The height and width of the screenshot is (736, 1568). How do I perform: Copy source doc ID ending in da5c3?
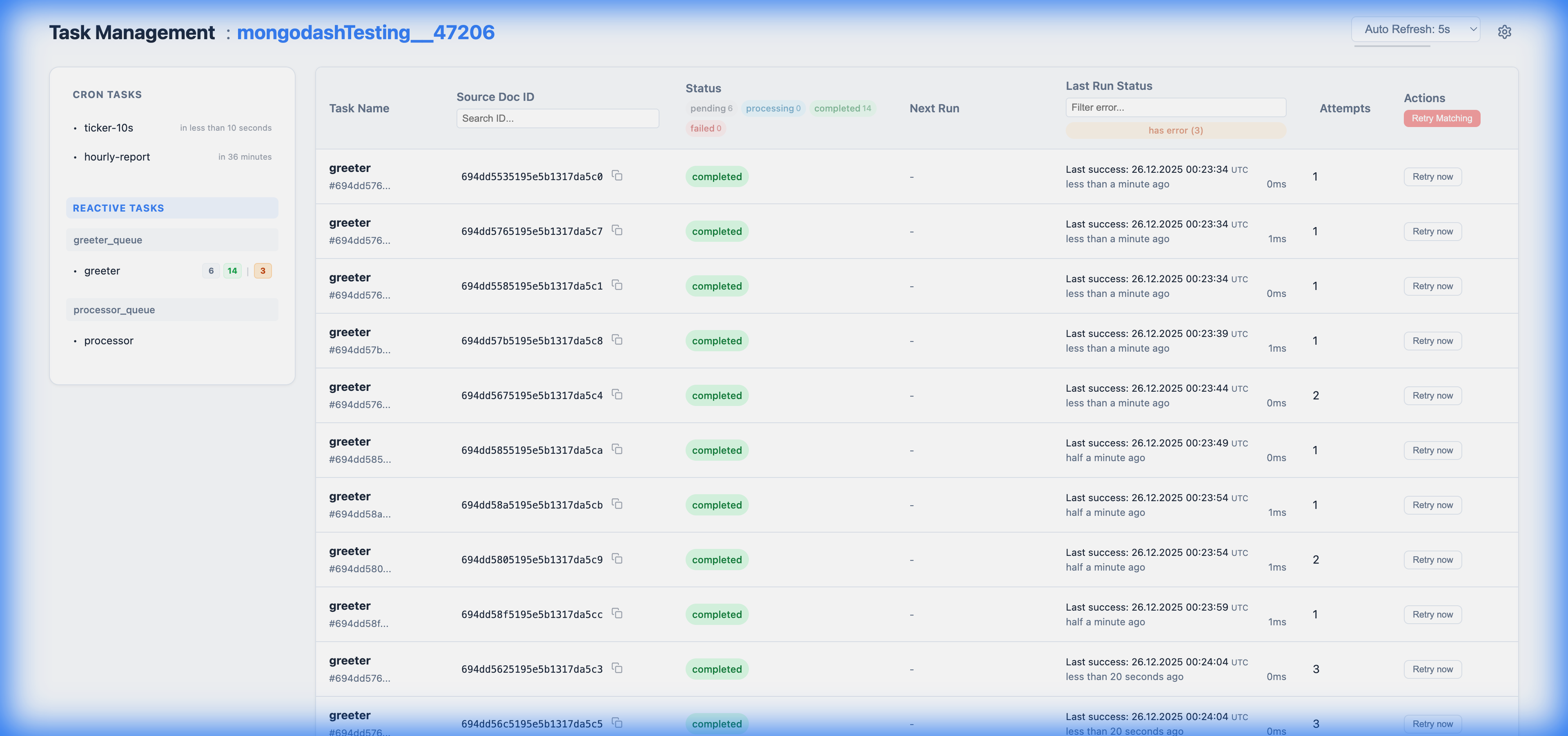(617, 668)
